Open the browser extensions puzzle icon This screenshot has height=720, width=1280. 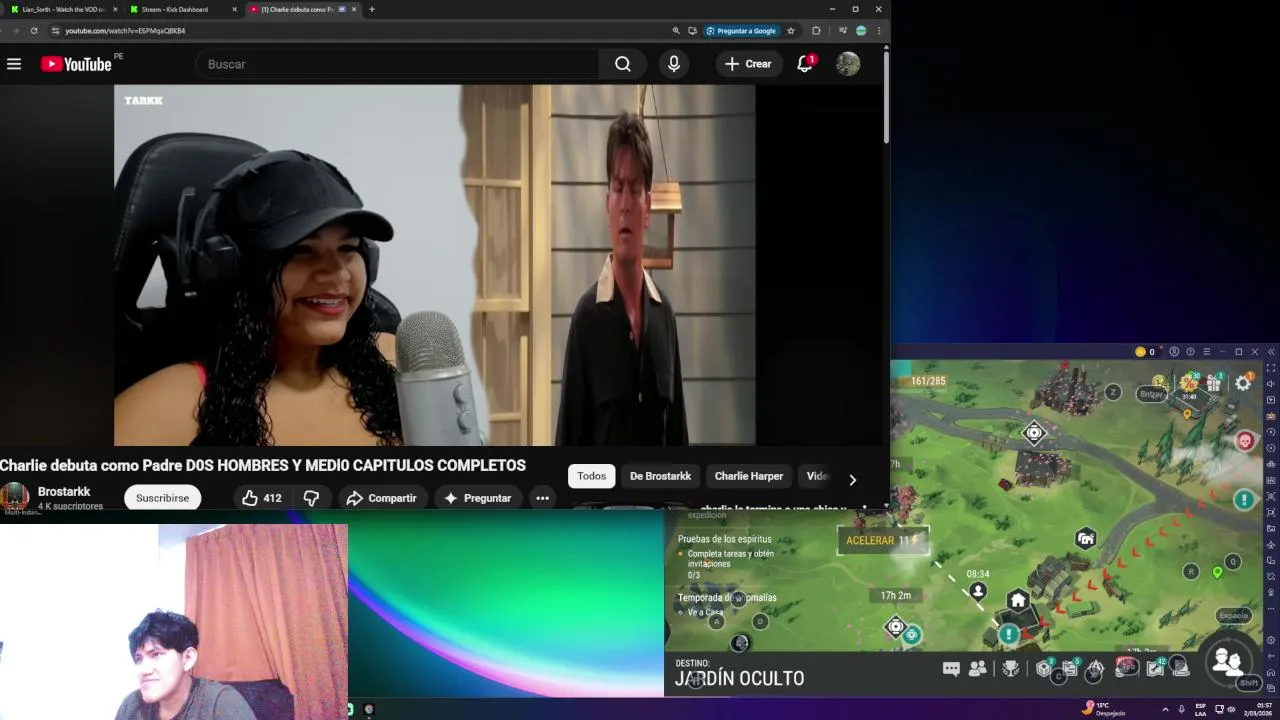click(x=816, y=31)
